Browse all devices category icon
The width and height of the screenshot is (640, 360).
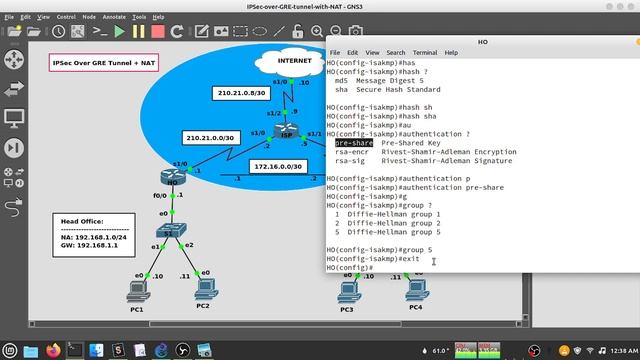click(14, 177)
